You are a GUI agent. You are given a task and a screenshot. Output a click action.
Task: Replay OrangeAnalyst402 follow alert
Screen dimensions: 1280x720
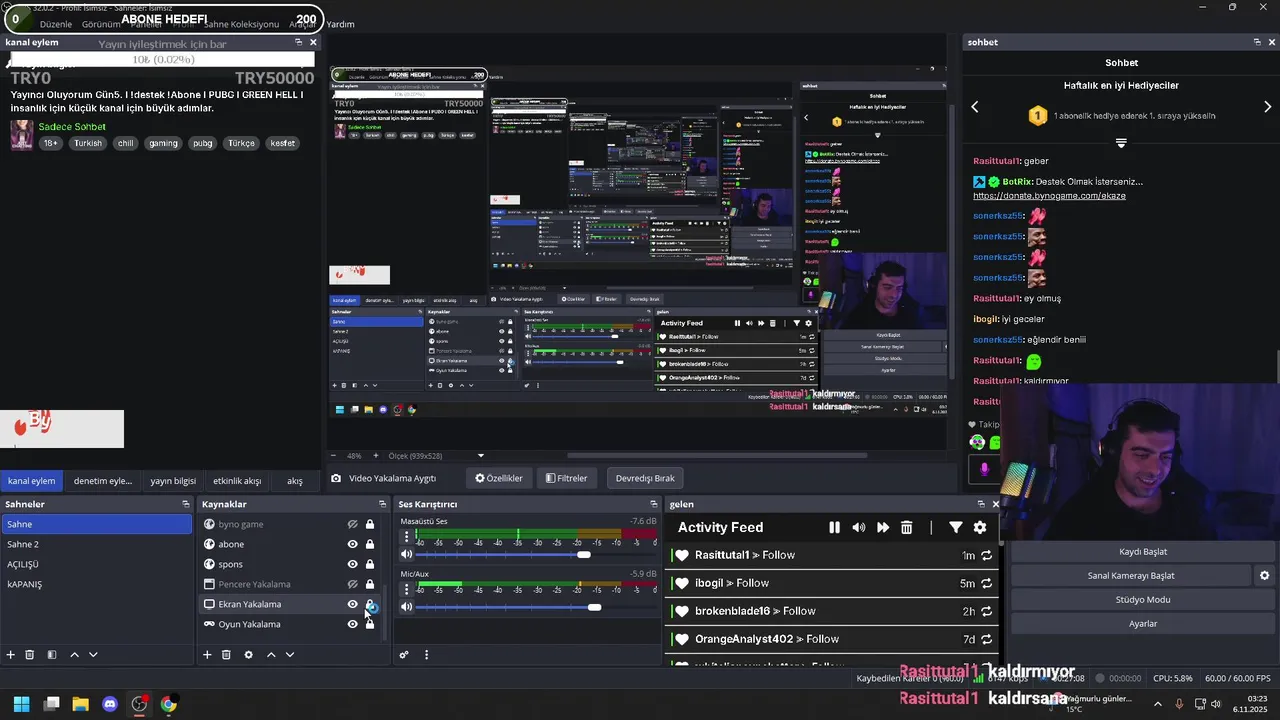click(986, 639)
